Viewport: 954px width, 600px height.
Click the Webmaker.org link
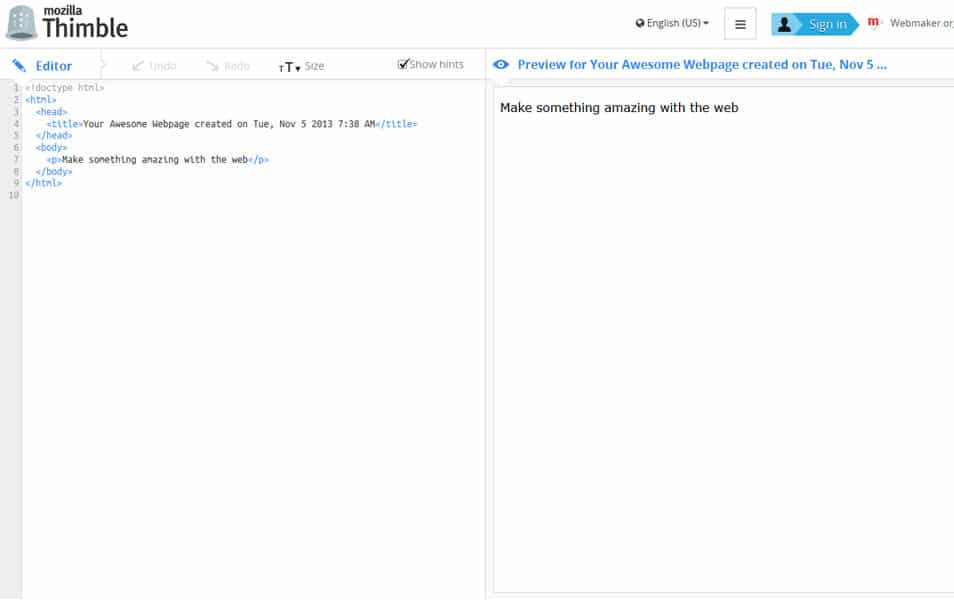coord(920,21)
